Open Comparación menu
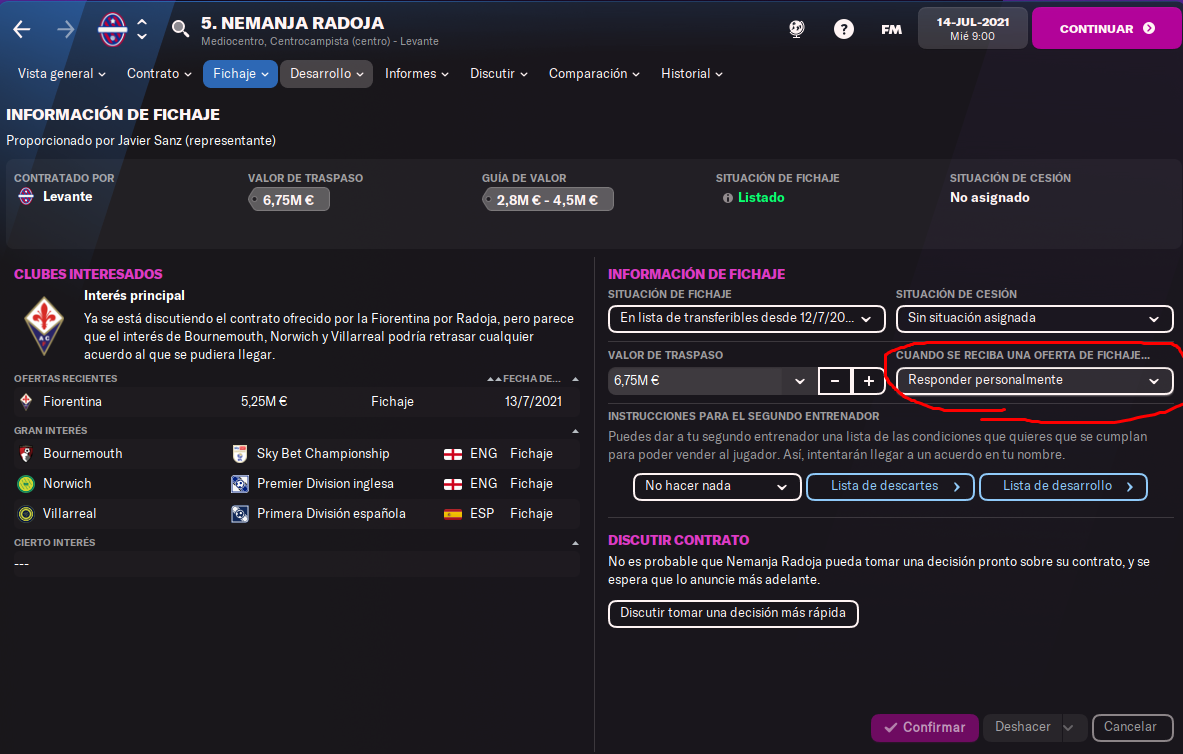The height and width of the screenshot is (754, 1183). click(x=594, y=74)
